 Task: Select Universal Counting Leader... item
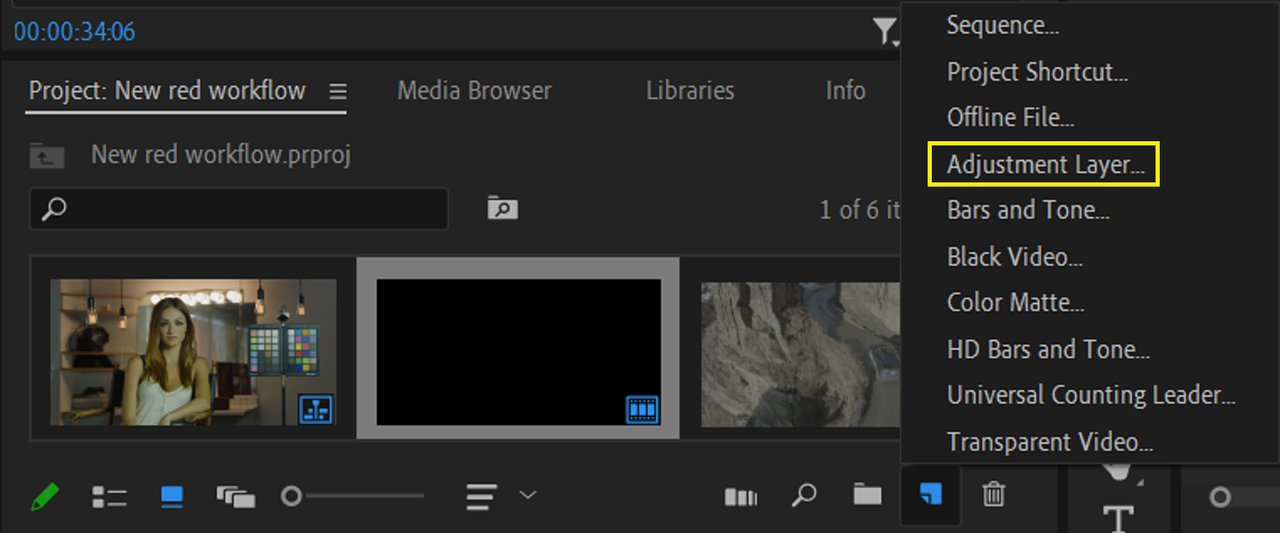[1091, 395]
